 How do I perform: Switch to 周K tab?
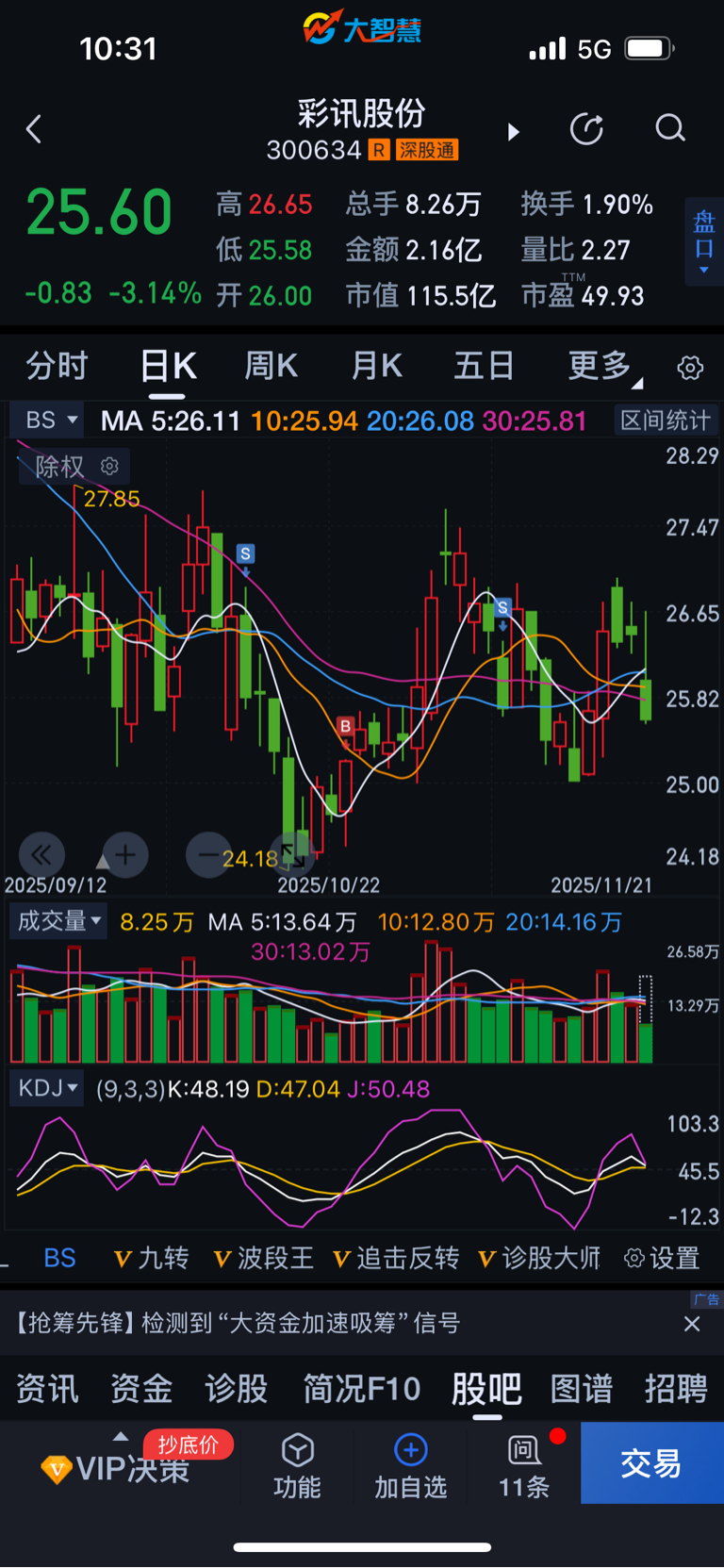[271, 366]
